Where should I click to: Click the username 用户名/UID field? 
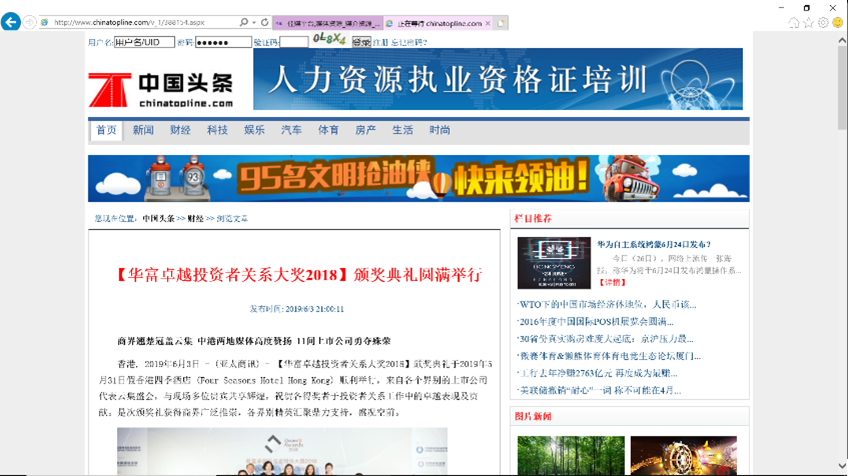click(144, 42)
